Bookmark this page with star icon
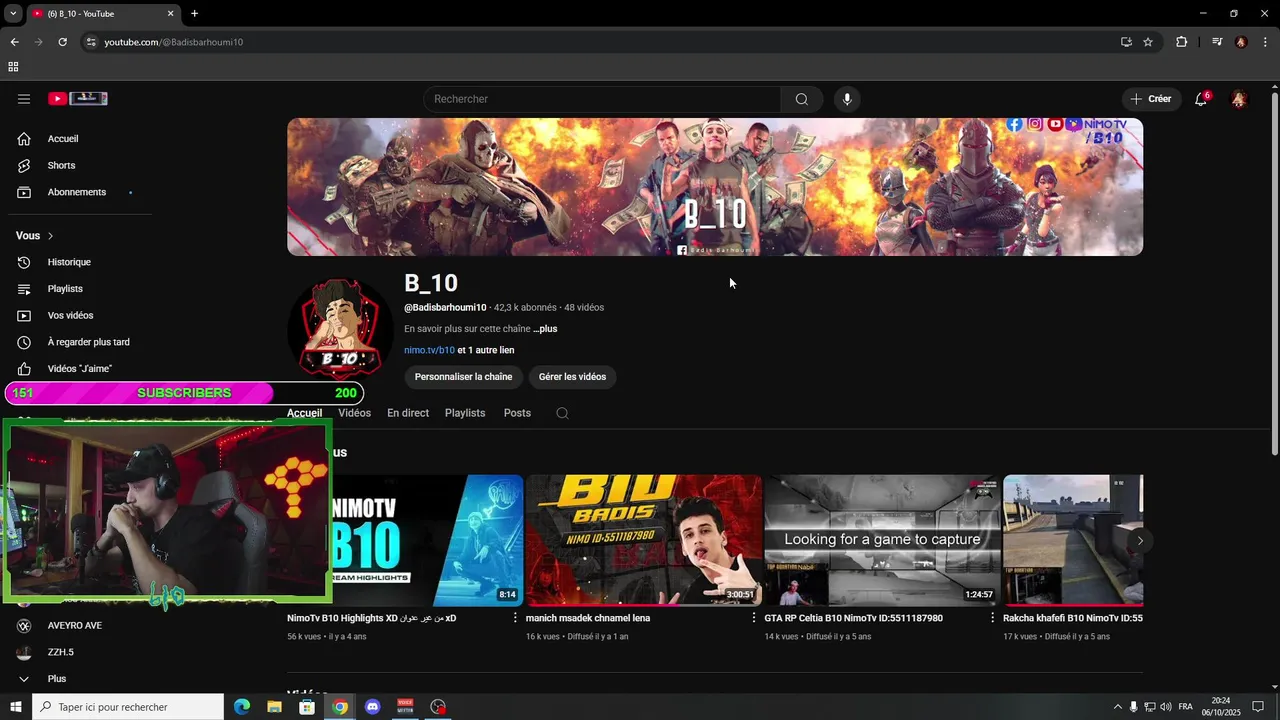Viewport: 1280px width, 720px height. [x=1148, y=42]
